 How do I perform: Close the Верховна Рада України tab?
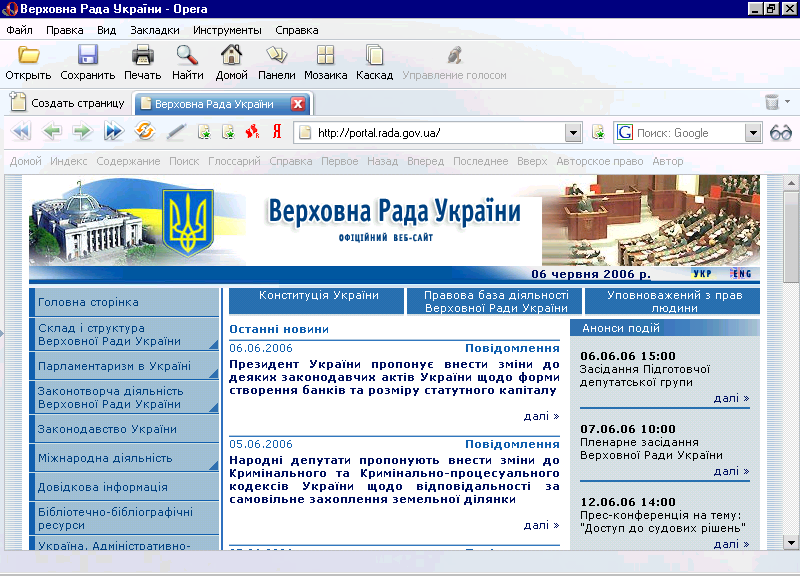tap(298, 104)
